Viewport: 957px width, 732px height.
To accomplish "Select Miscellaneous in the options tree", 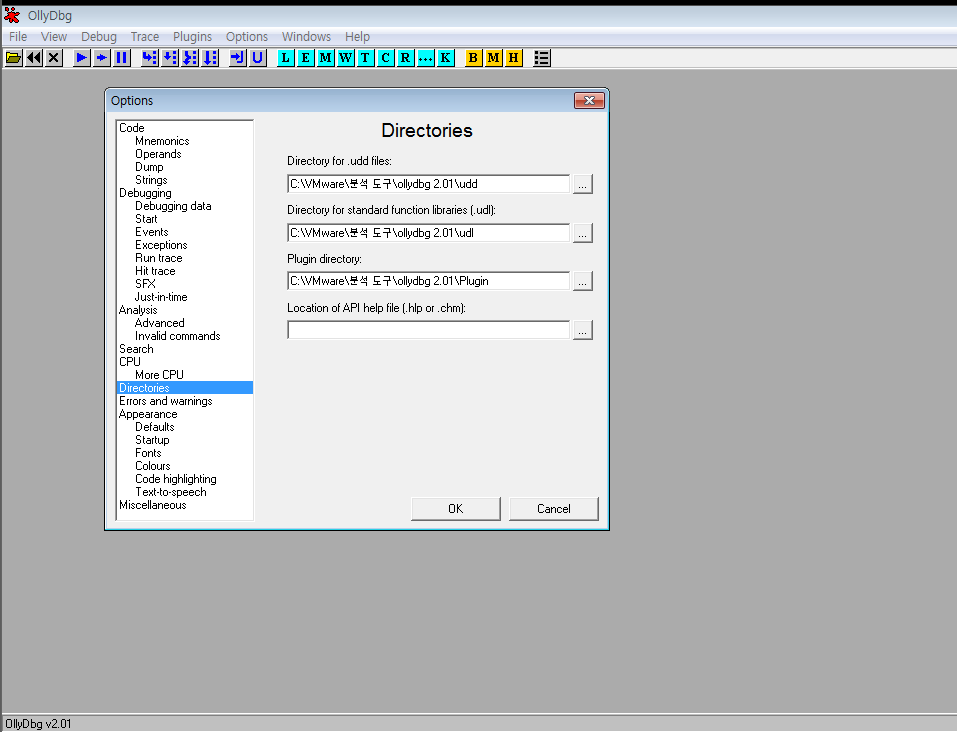I will pos(153,505).
